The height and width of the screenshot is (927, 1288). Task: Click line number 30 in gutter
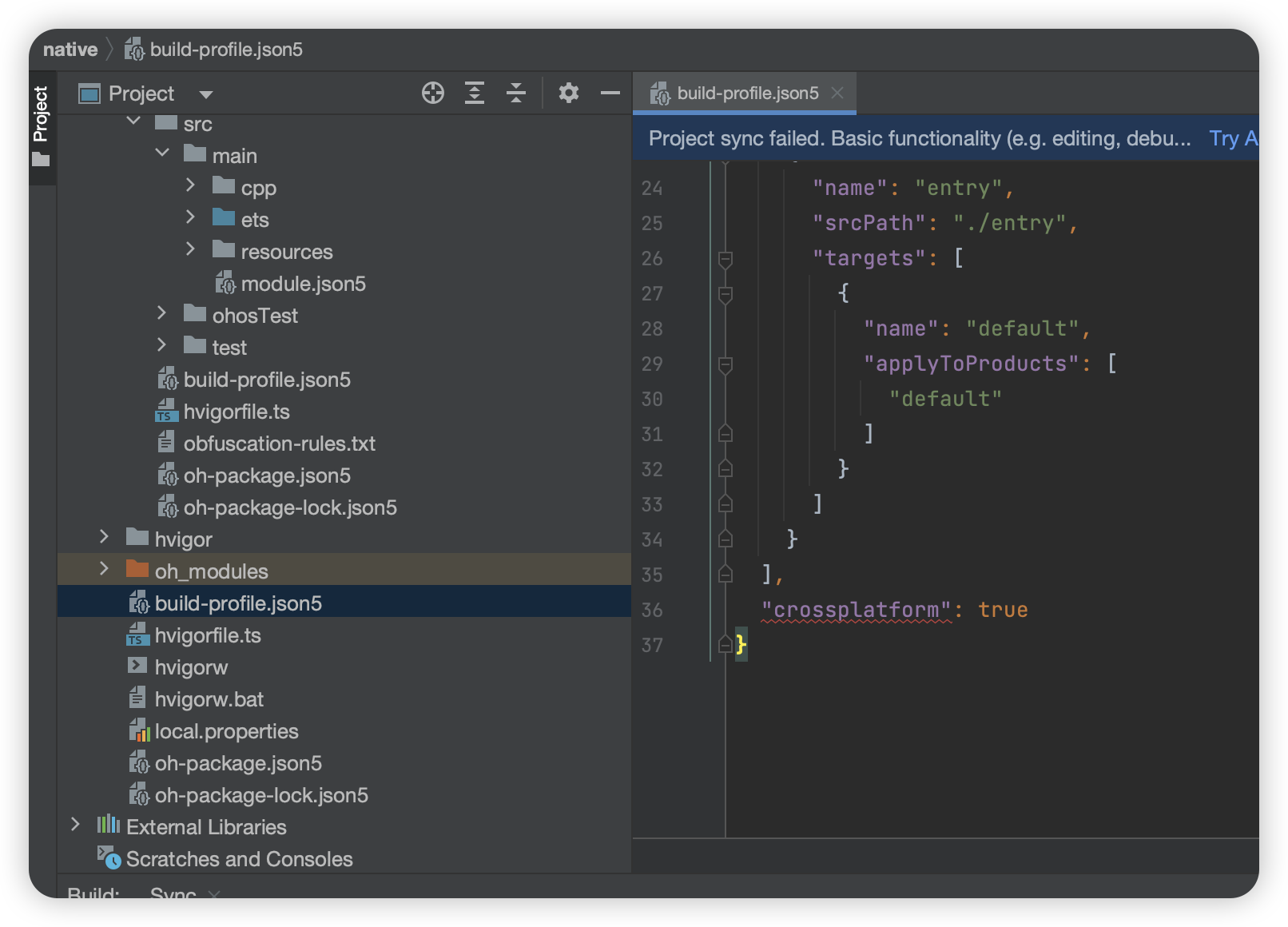652,399
